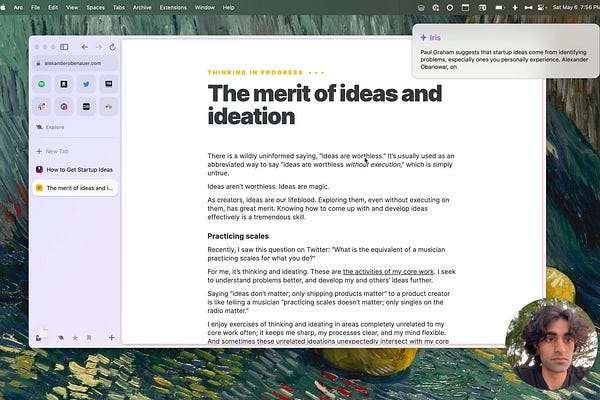Click the article title The merit of ideas

pos(324,104)
